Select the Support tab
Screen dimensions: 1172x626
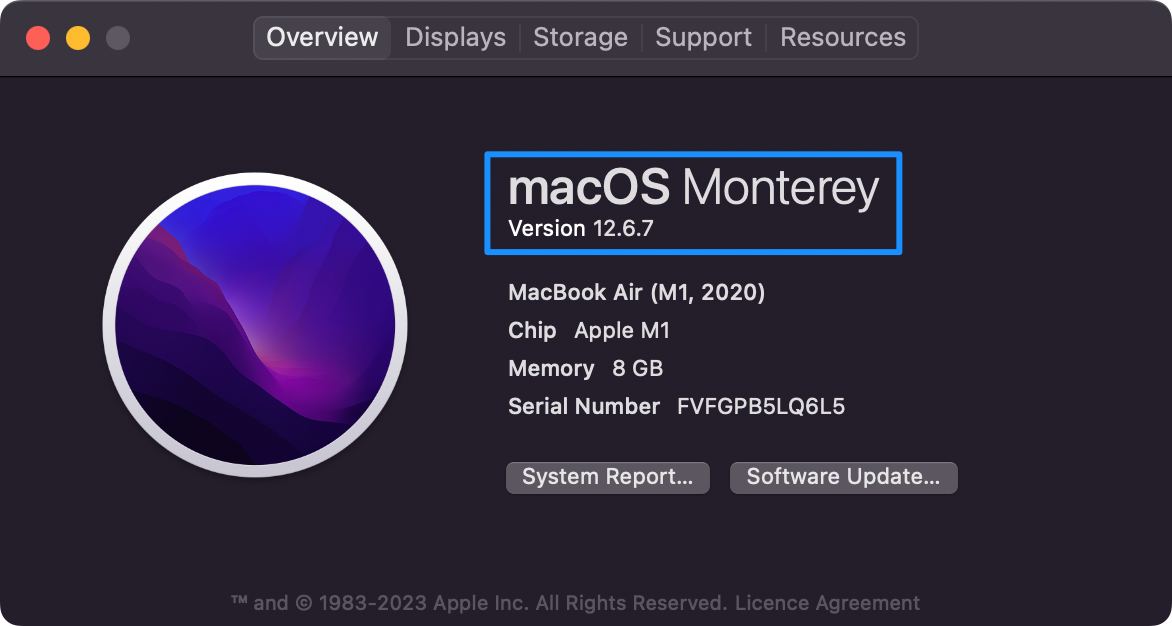[x=703, y=37]
